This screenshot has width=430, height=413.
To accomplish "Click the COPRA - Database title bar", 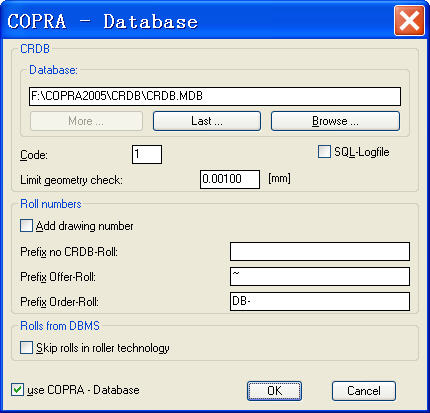I will click(200, 21).
